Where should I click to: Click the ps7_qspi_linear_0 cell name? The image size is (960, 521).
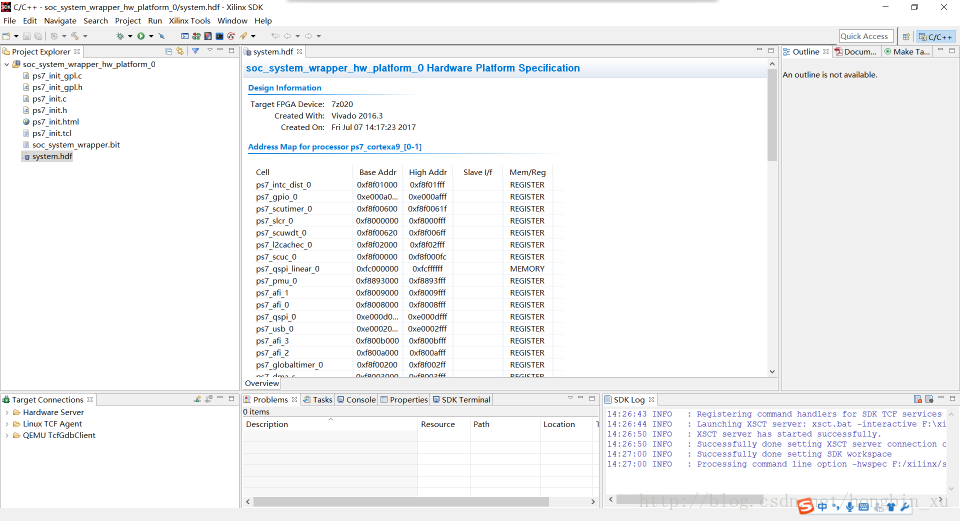coord(287,269)
